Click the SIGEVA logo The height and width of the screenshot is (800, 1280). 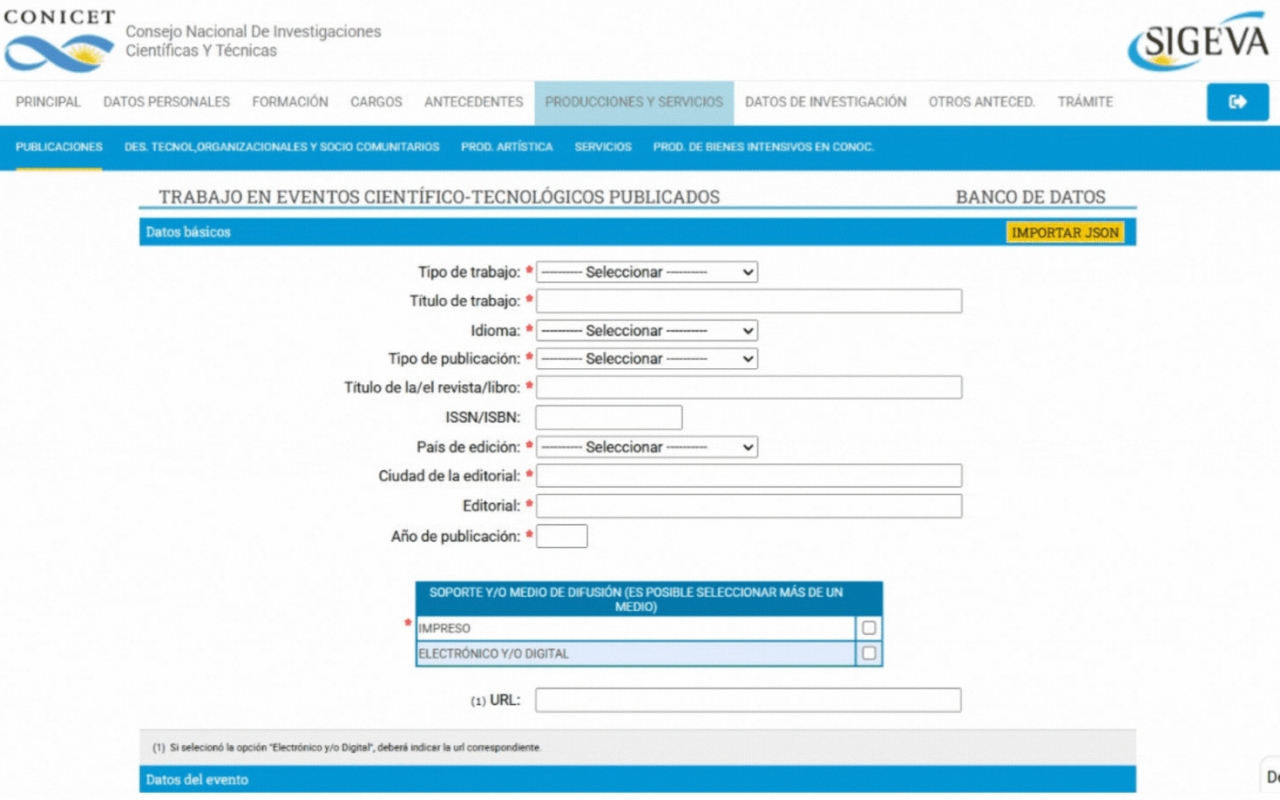click(1197, 42)
